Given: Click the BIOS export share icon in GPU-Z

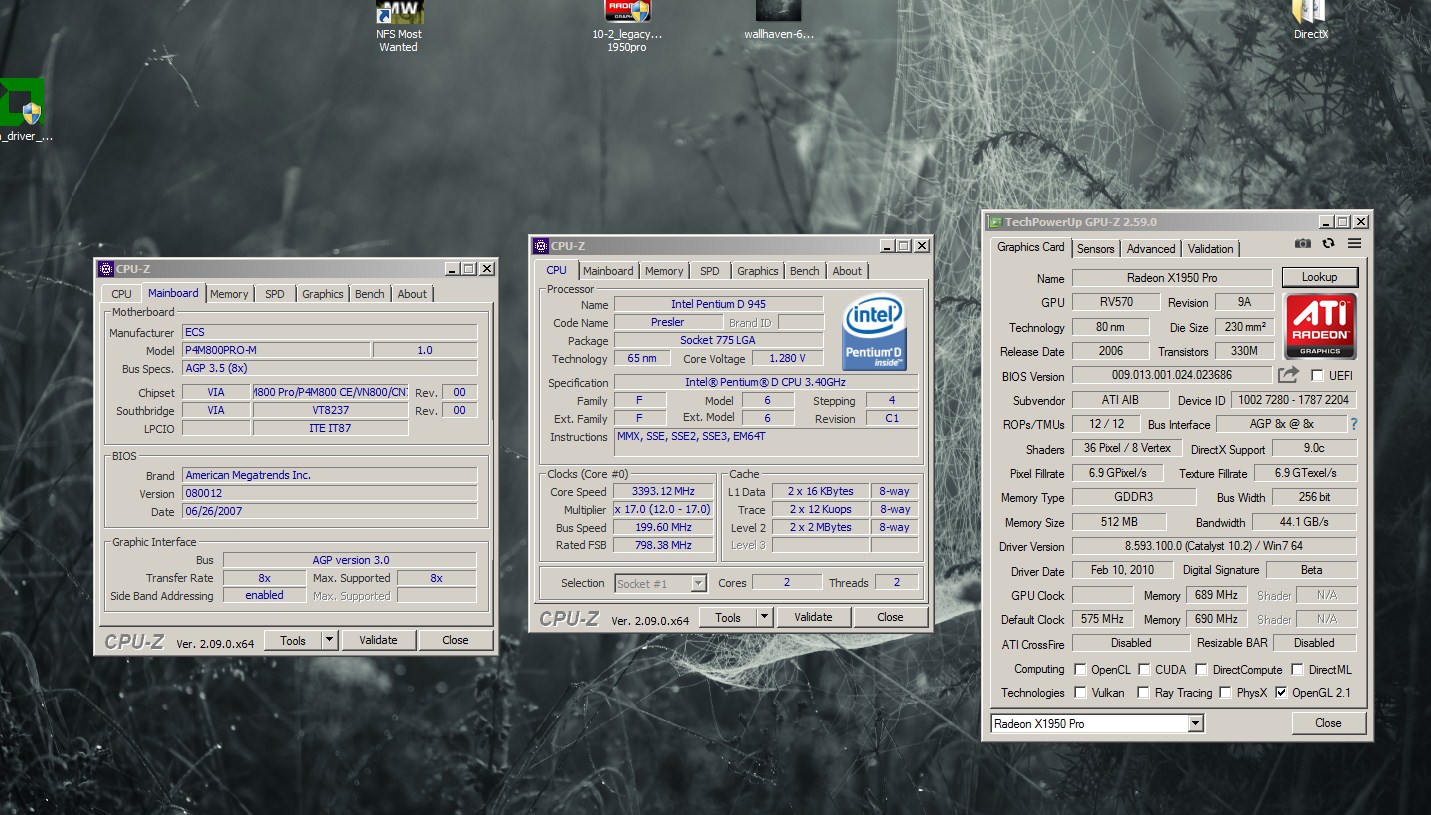Looking at the screenshot, I should point(1288,375).
